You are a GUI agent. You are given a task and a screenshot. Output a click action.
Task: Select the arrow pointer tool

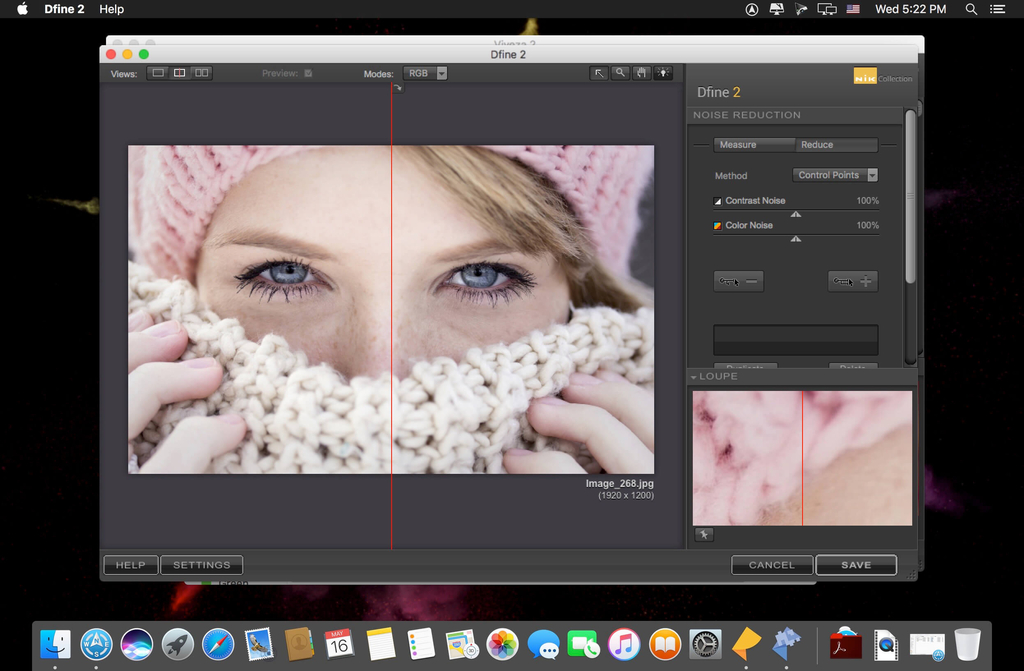tap(599, 73)
